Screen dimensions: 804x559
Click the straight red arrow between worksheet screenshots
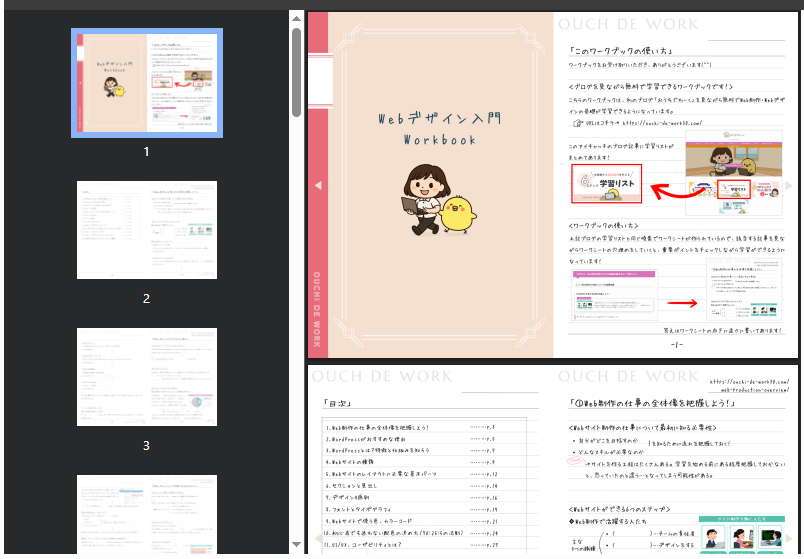[682, 302]
